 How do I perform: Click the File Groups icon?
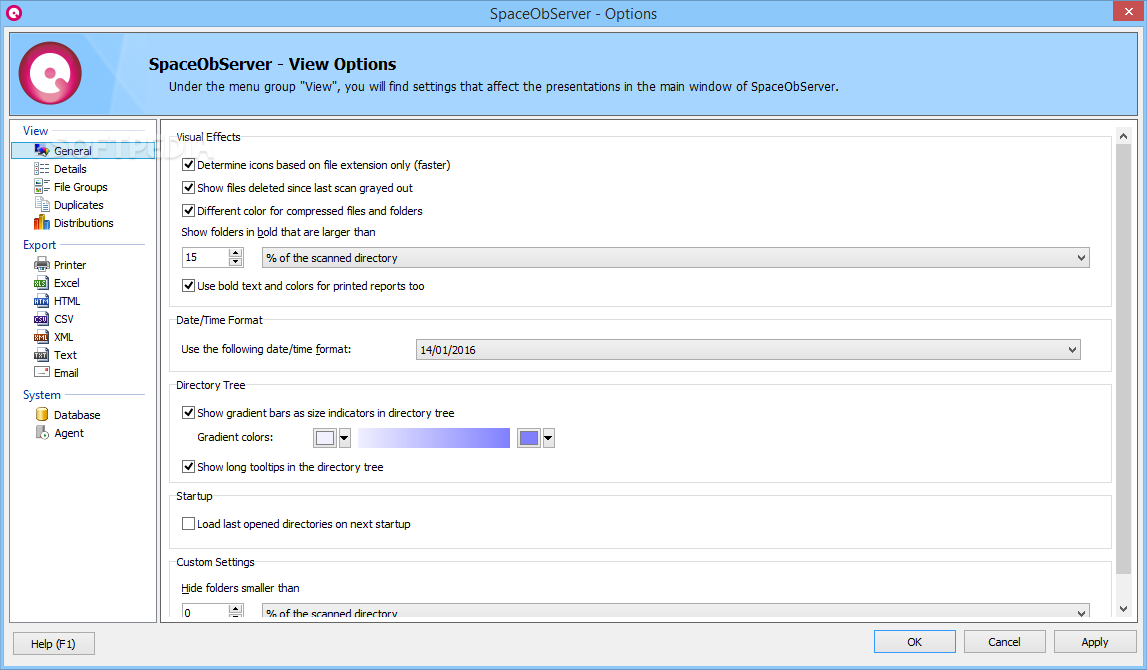pyautogui.click(x=42, y=187)
